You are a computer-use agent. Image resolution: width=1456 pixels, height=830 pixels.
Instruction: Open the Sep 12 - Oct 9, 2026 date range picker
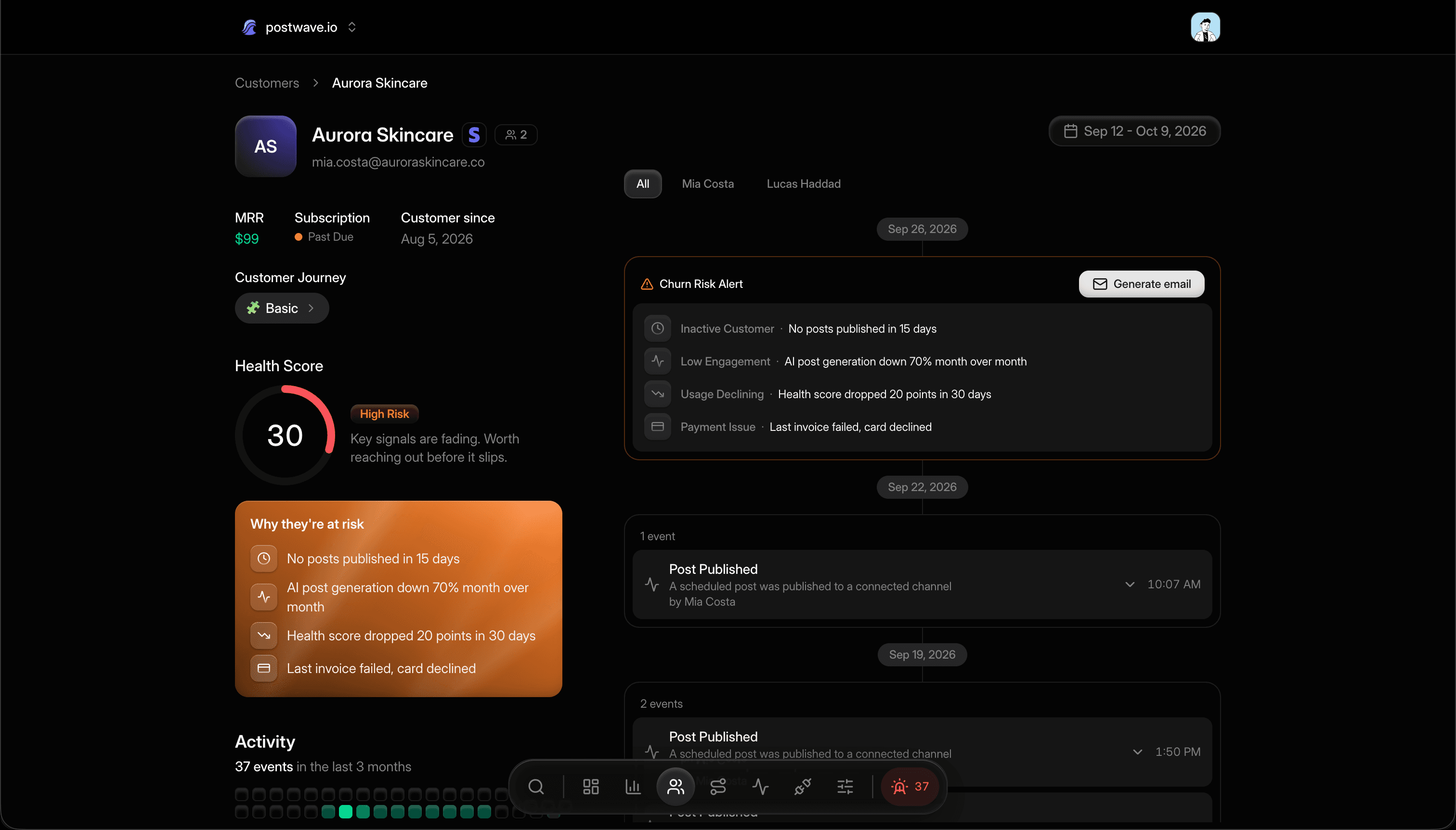click(x=1134, y=131)
